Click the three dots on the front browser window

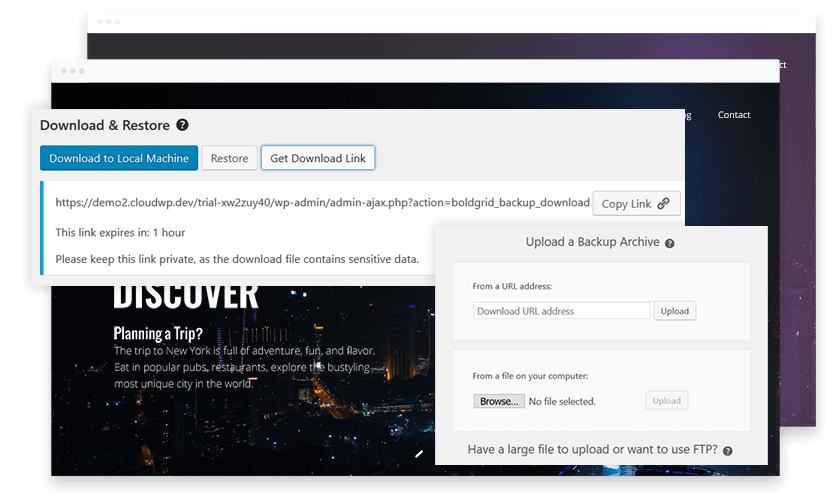pyautogui.click(x=74, y=71)
